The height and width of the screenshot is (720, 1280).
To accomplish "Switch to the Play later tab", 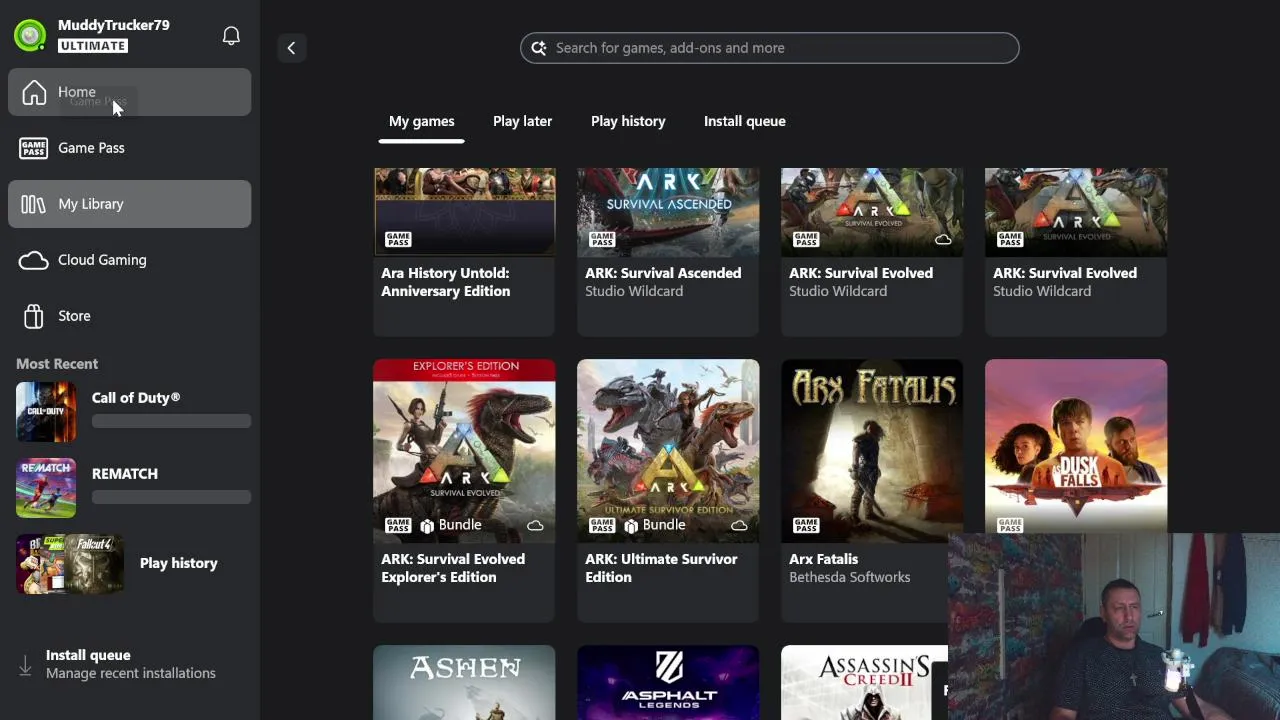I will pyautogui.click(x=522, y=121).
